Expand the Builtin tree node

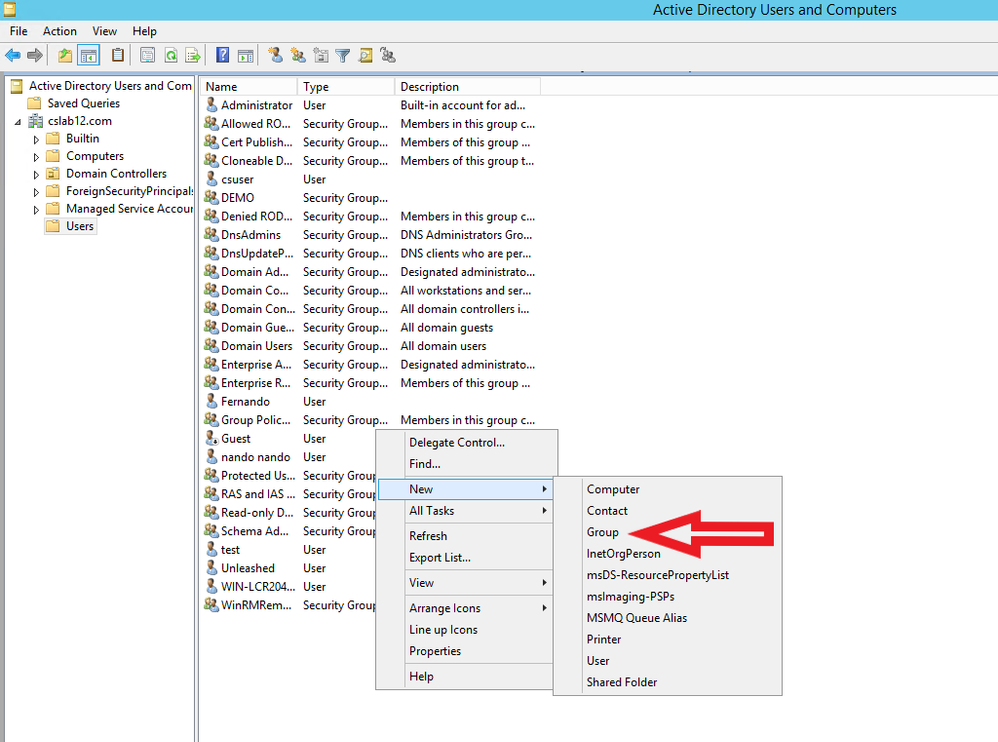(x=37, y=139)
